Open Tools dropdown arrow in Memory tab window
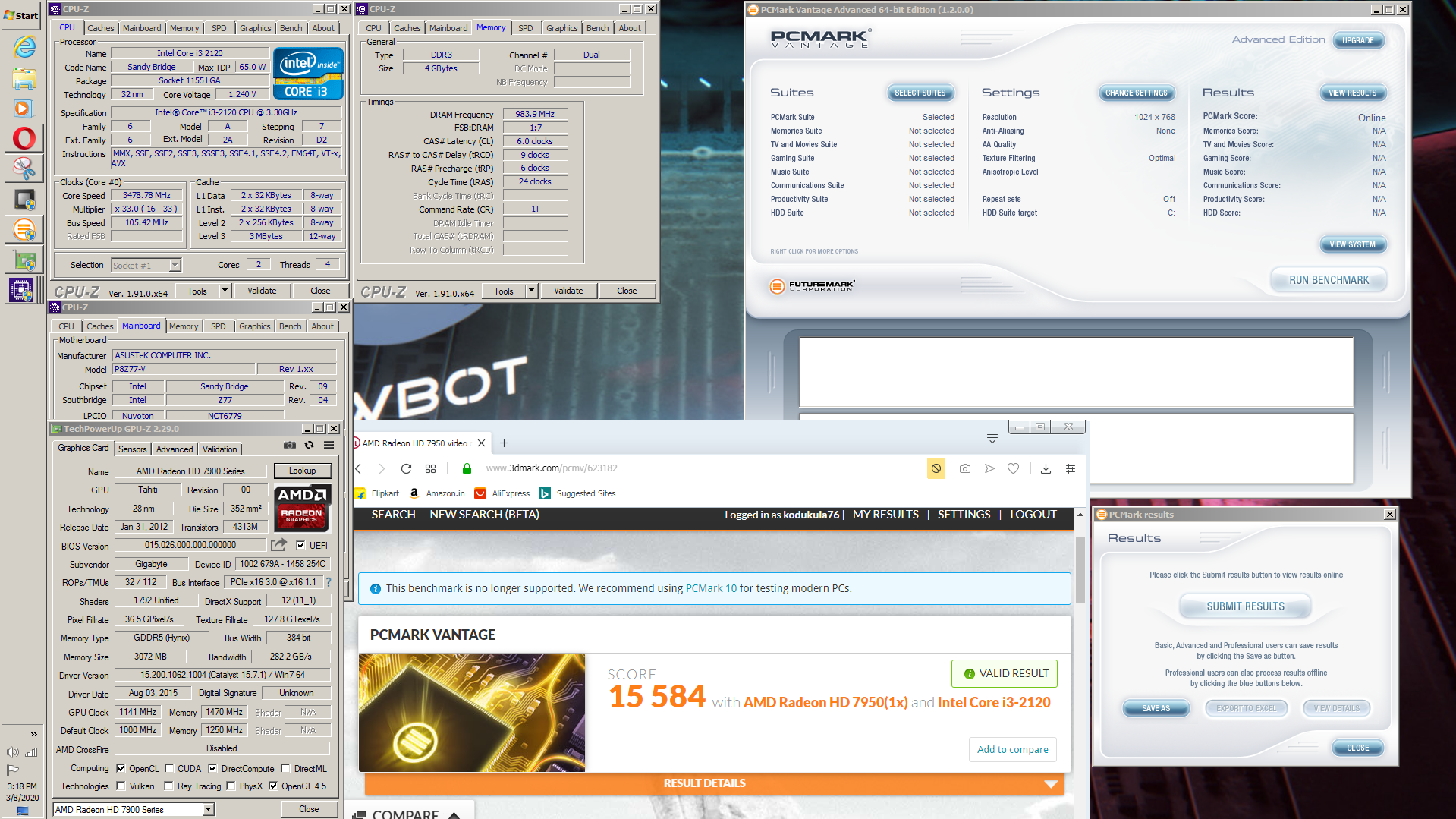This screenshot has width=1456, height=819. click(x=531, y=291)
